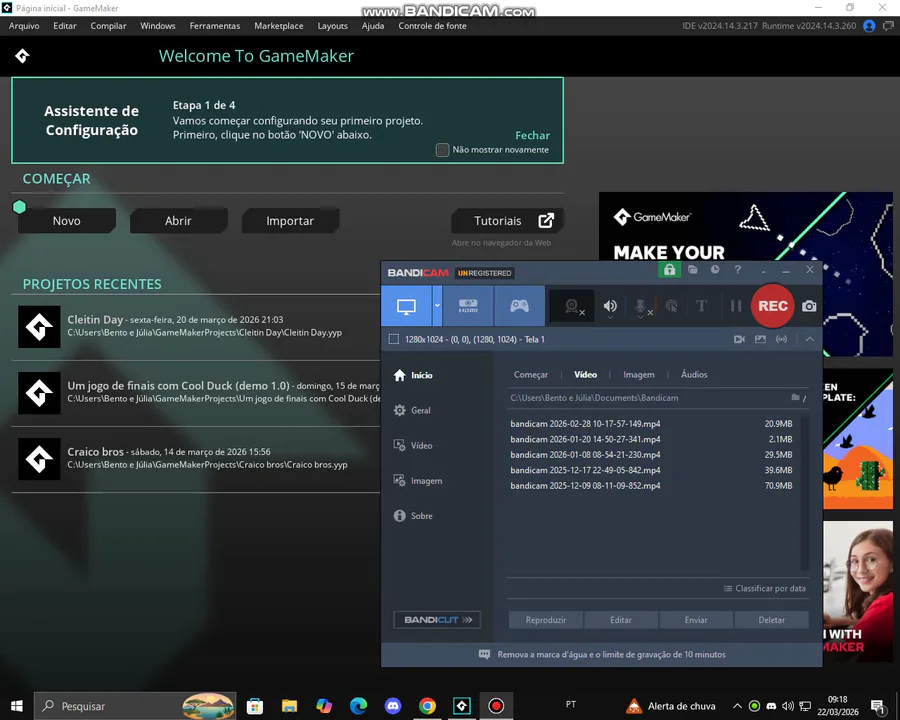900x720 pixels.
Task: Select bandicam 2025-12-09 08-11-09-852.mp4
Action: click(651, 486)
